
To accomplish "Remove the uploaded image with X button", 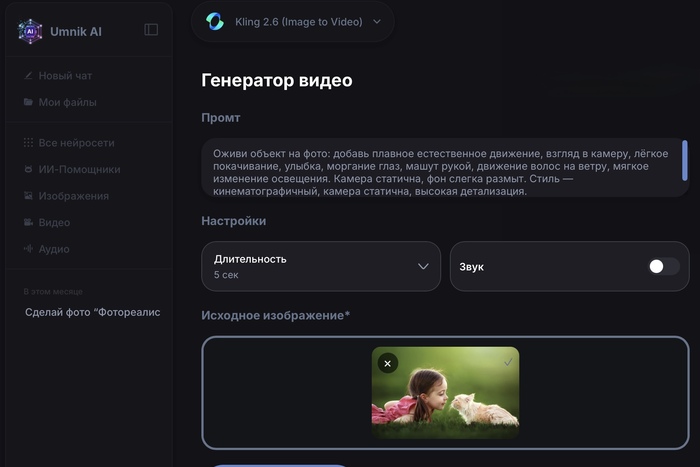I will pos(388,364).
